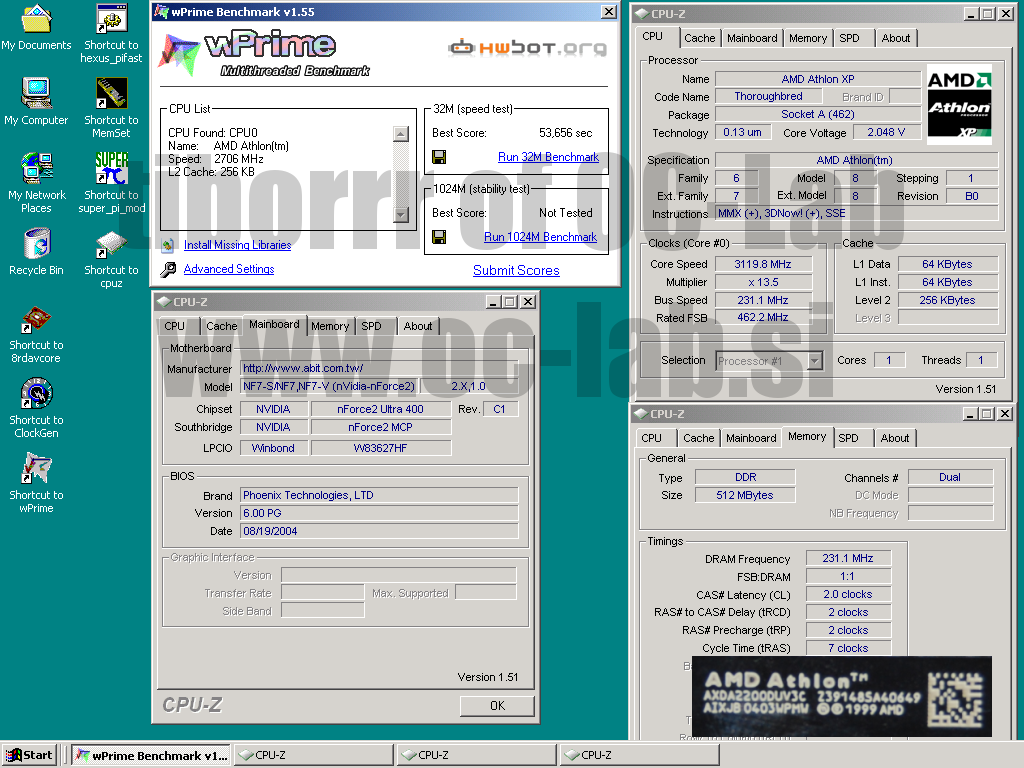The width and height of the screenshot is (1024, 768).
Task: Select the third CPU-Z taskbar button
Action: 639,755
